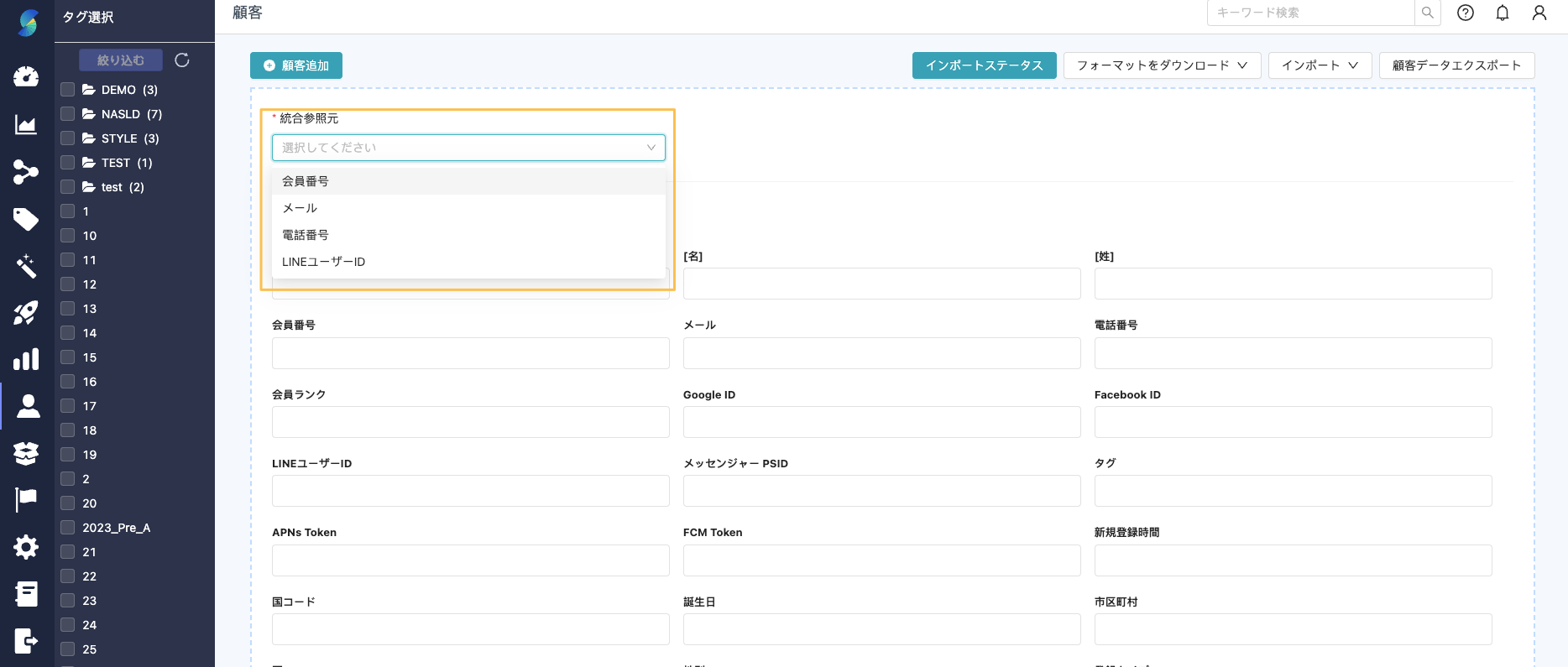Click the settings gear icon in sidebar
The height and width of the screenshot is (667, 1568).
pos(26,547)
